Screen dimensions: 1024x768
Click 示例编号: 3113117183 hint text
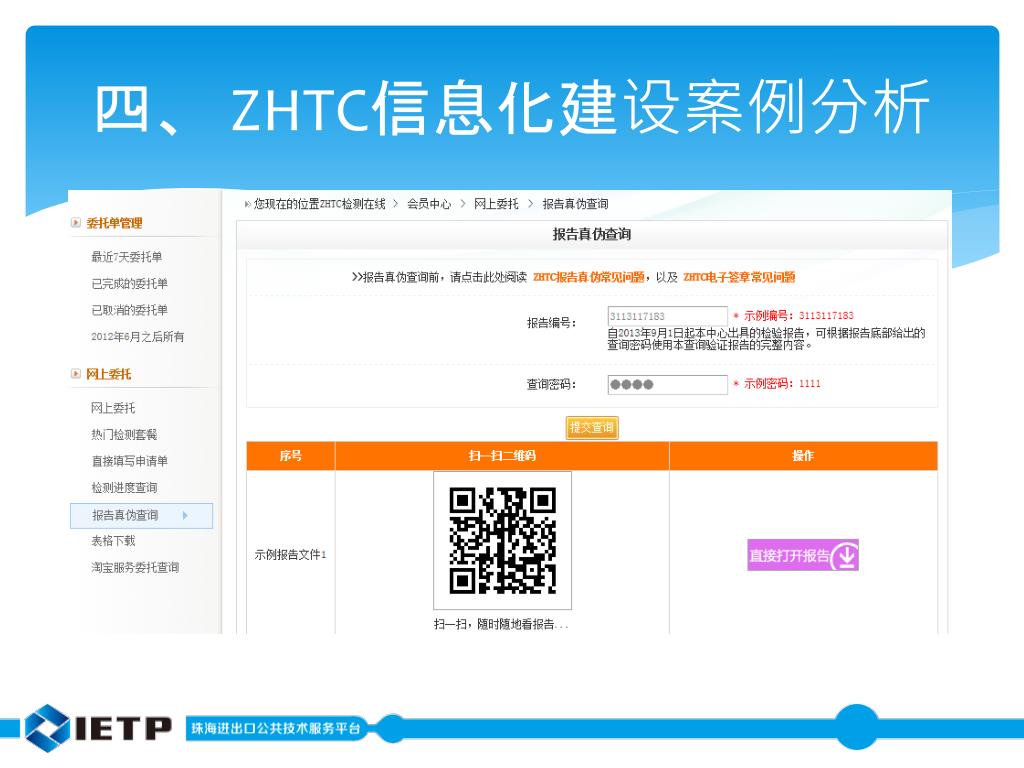point(798,315)
